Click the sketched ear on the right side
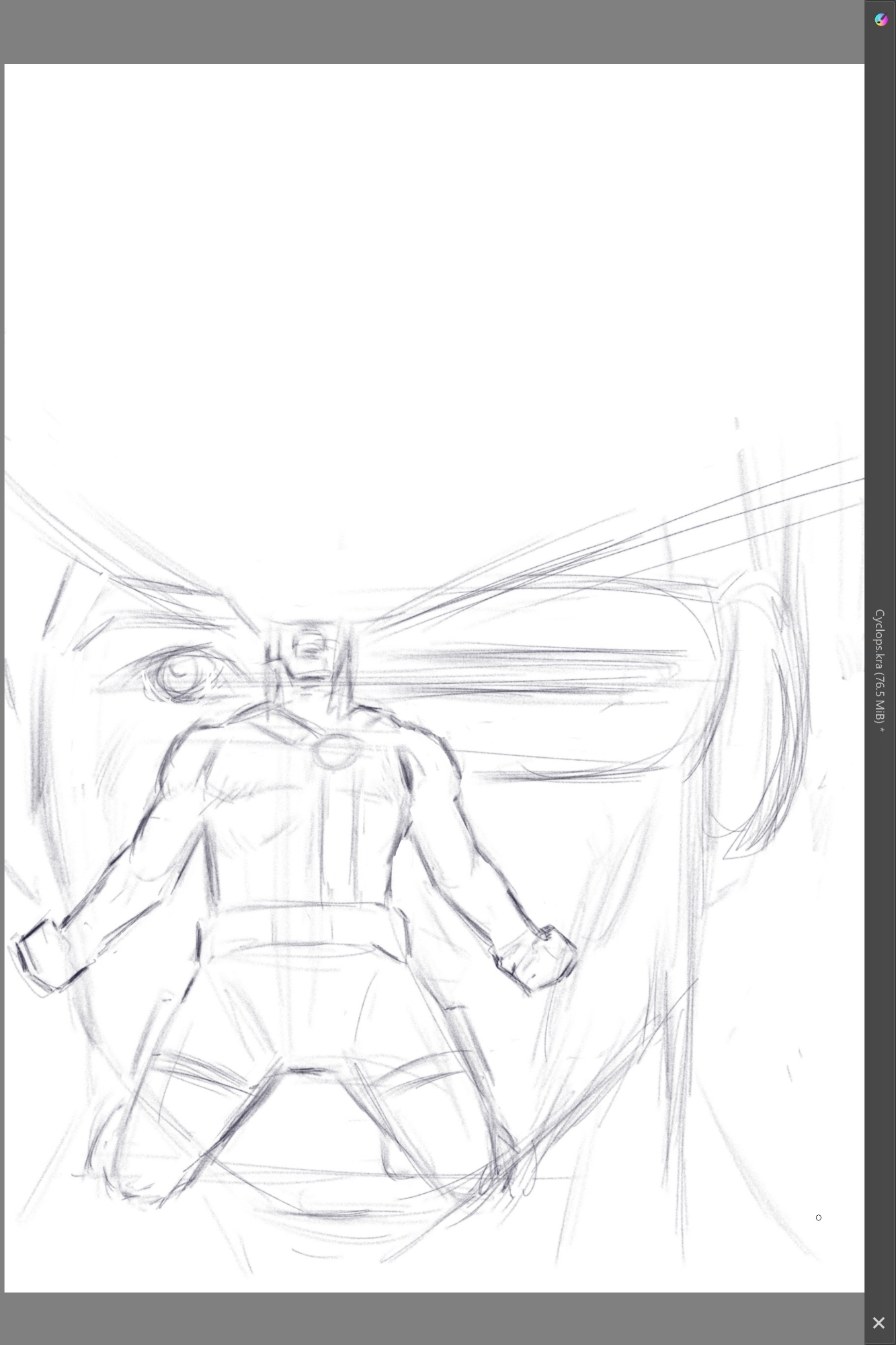This screenshot has height=1345, width=896. 760,706
